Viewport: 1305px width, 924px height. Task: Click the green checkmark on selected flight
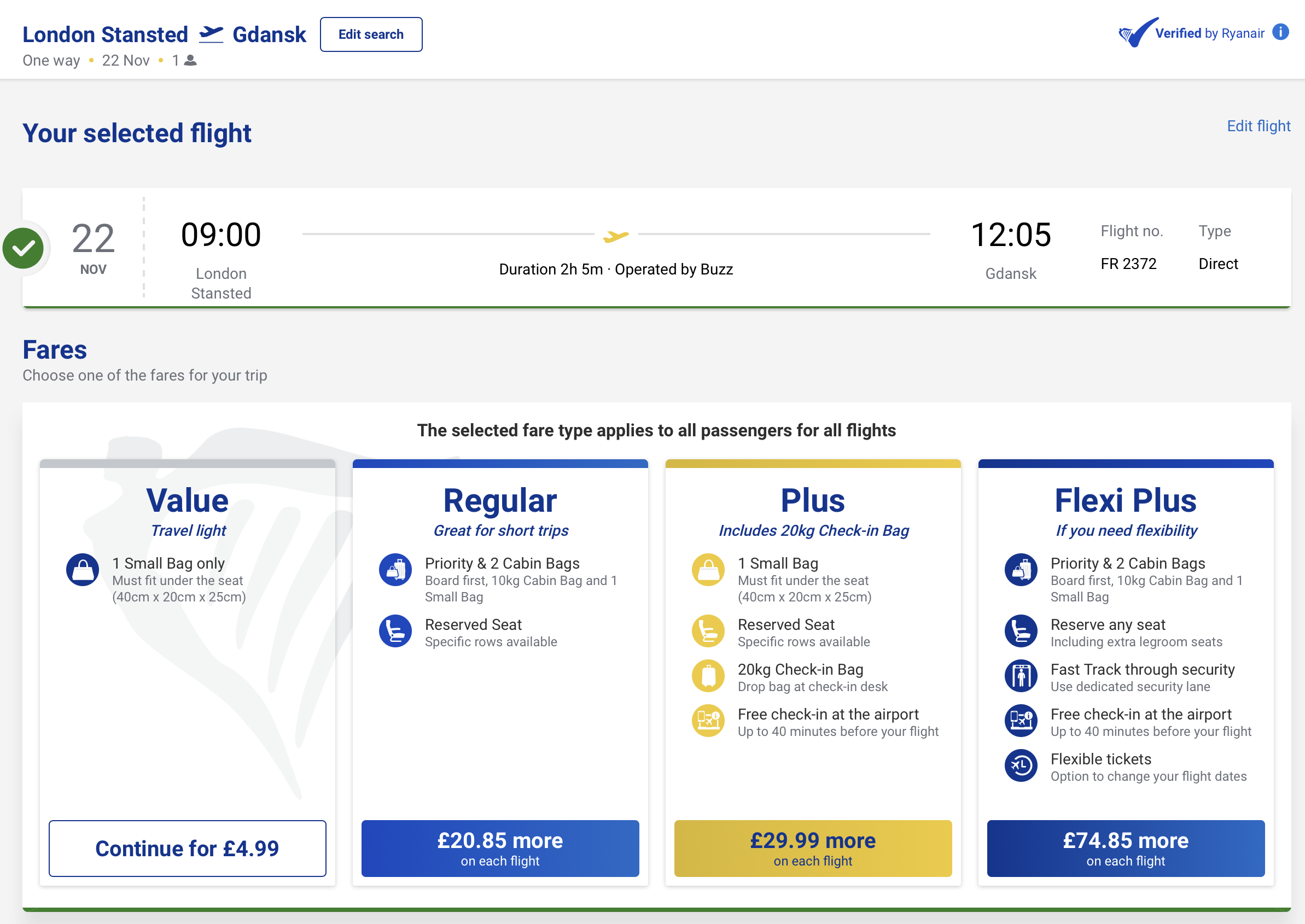click(24, 248)
